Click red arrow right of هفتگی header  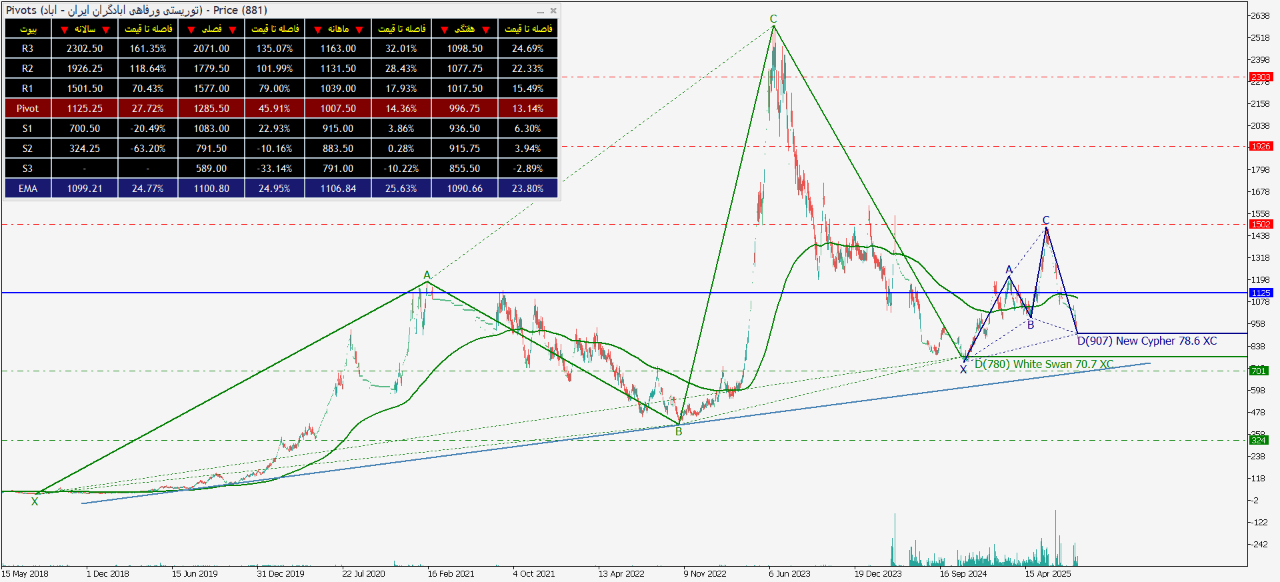pyautogui.click(x=484, y=29)
